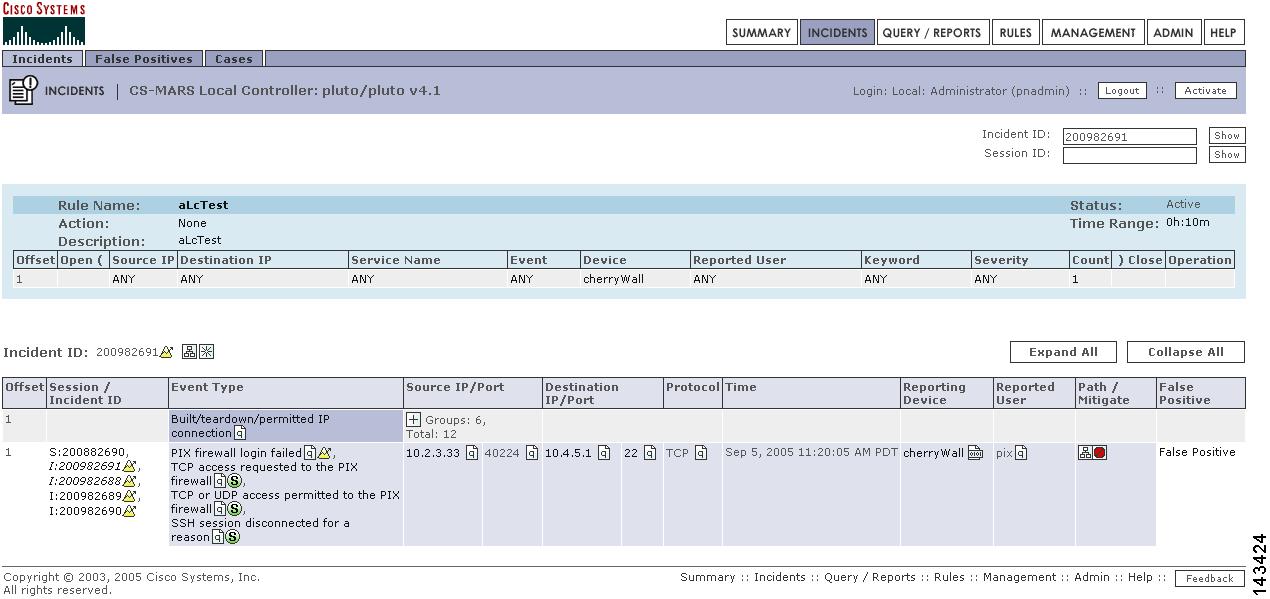The width and height of the screenshot is (1270, 599).
Task: Click query icon after TCP access requested firewall
Action: pos(220,481)
